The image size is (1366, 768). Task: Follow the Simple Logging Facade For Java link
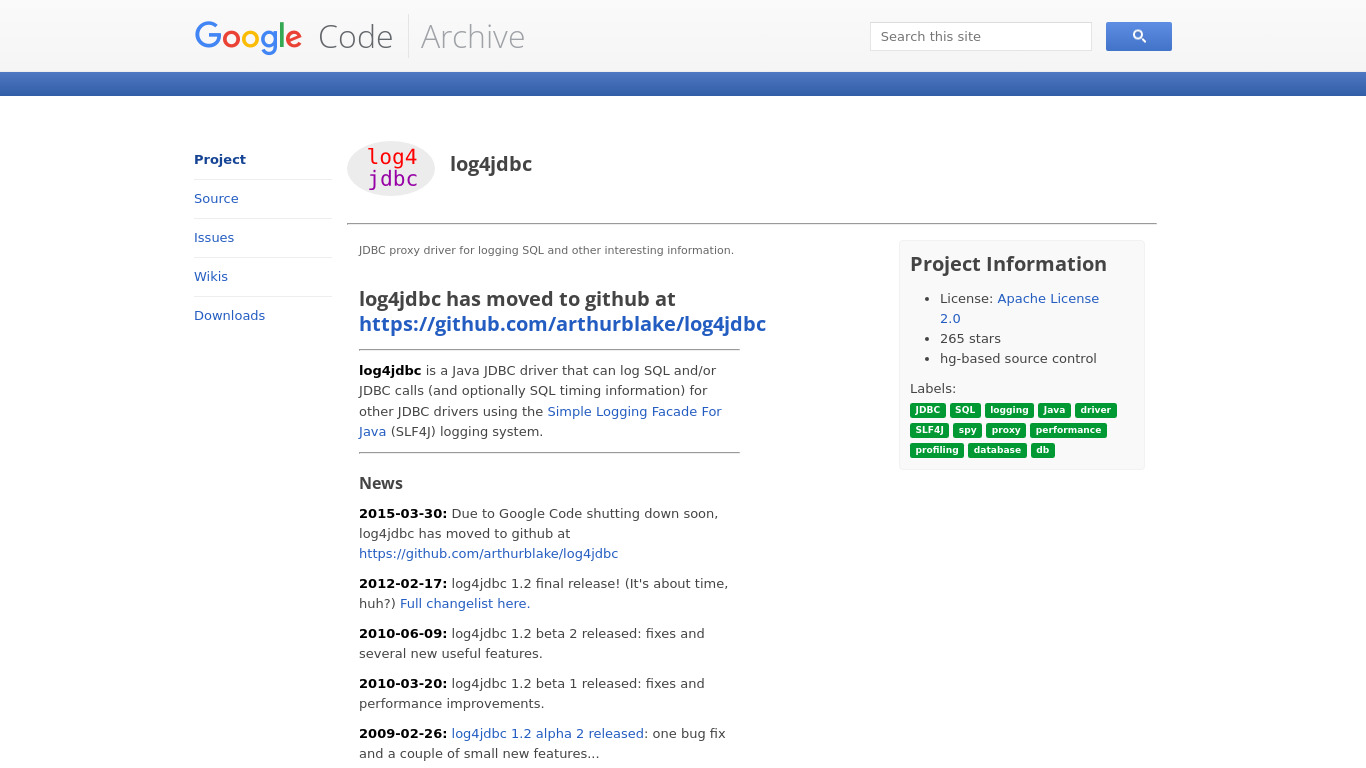540,421
